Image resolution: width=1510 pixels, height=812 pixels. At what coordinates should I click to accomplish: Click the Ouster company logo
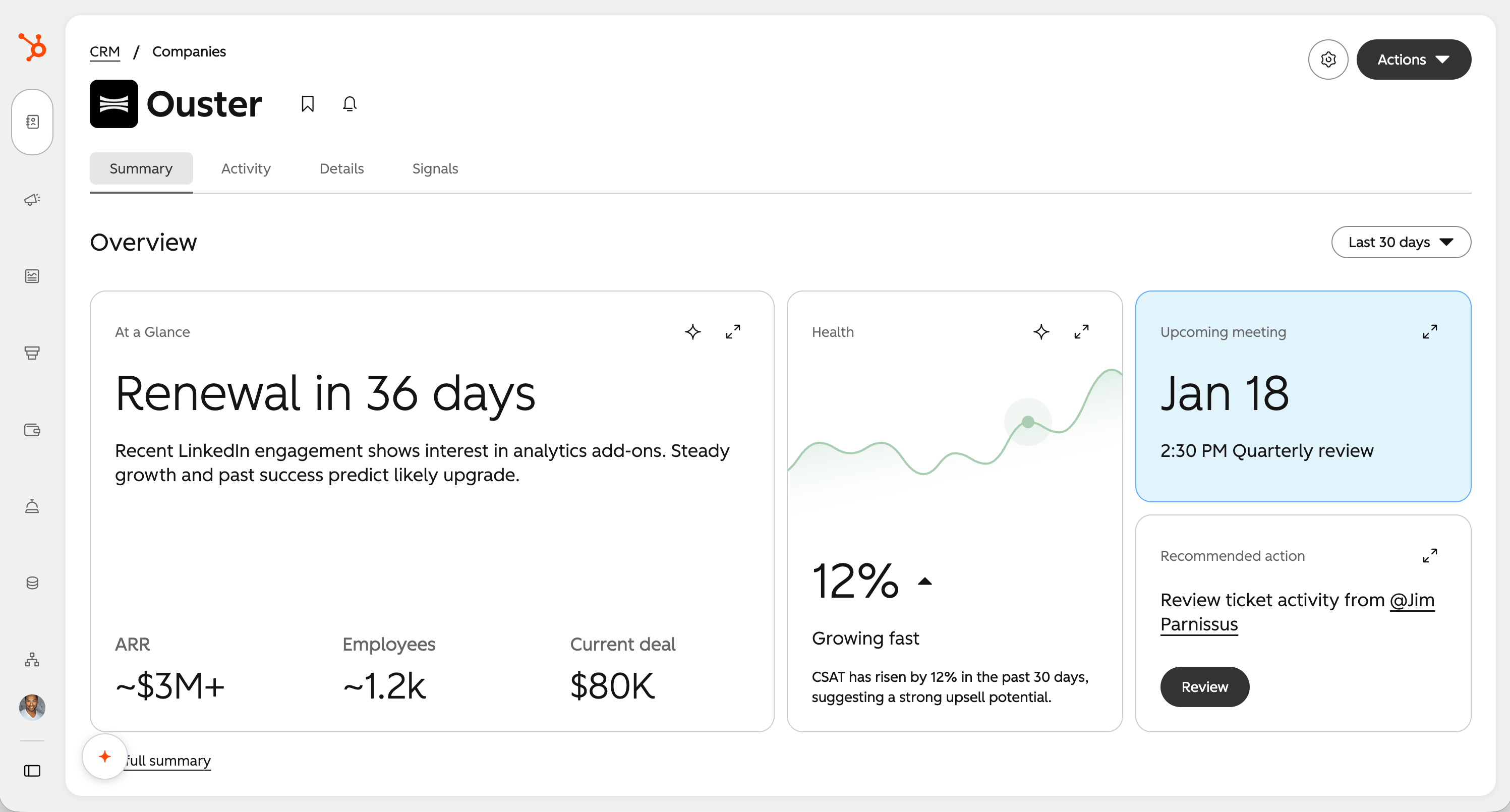113,104
